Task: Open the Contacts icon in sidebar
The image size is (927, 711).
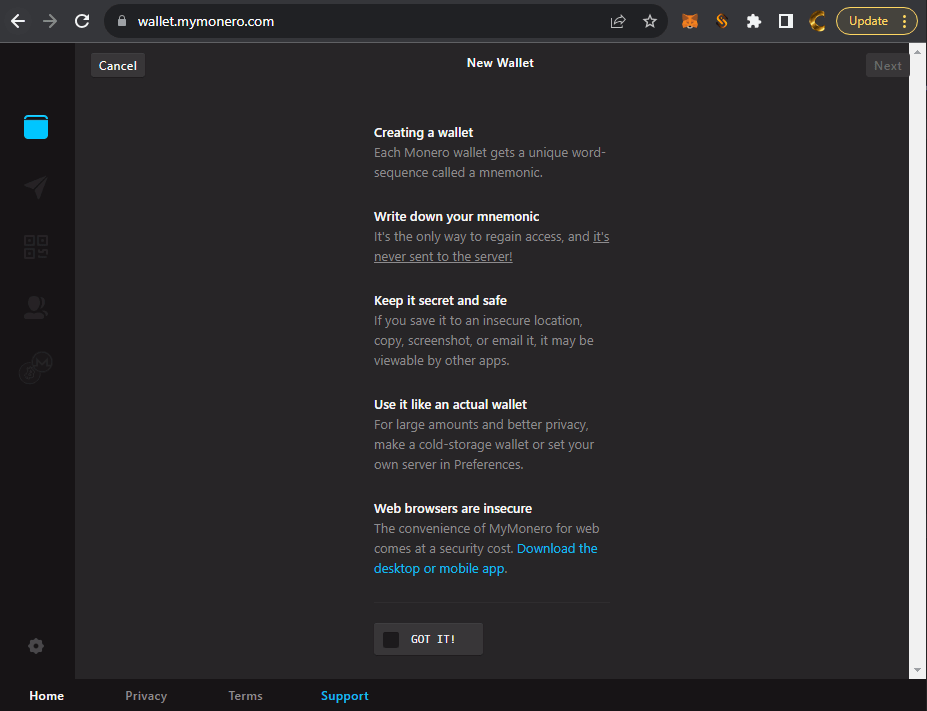Action: click(36, 307)
